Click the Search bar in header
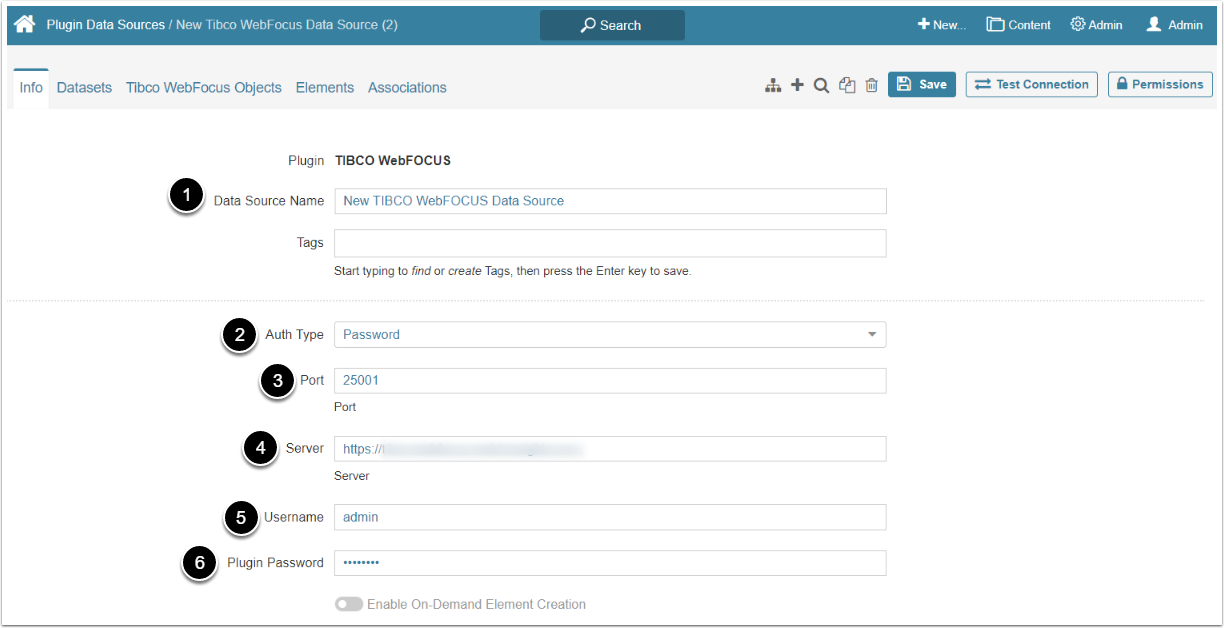Screen dimensions: 1224x628 tap(612, 25)
